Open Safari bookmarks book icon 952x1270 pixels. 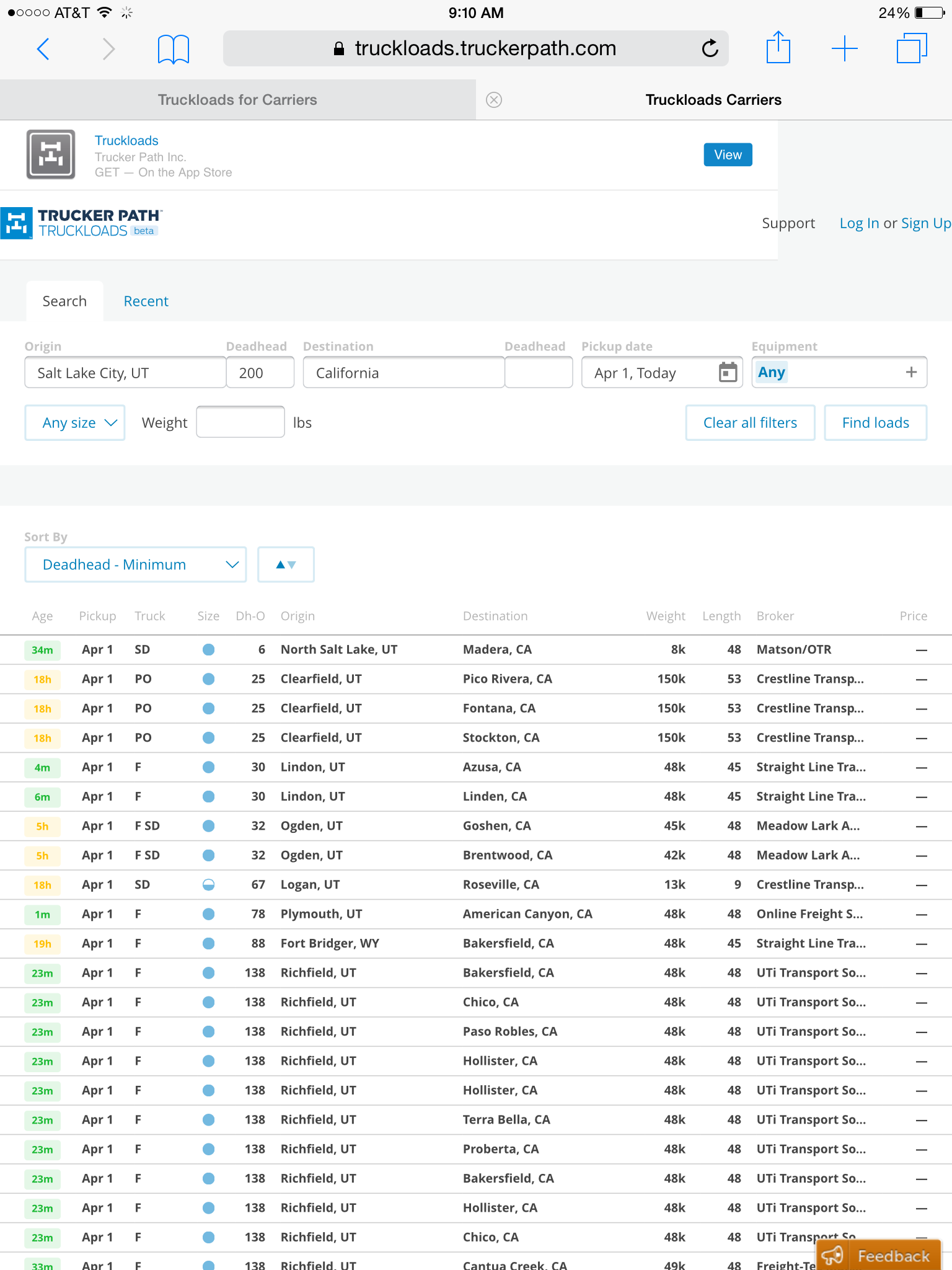pyautogui.click(x=173, y=48)
